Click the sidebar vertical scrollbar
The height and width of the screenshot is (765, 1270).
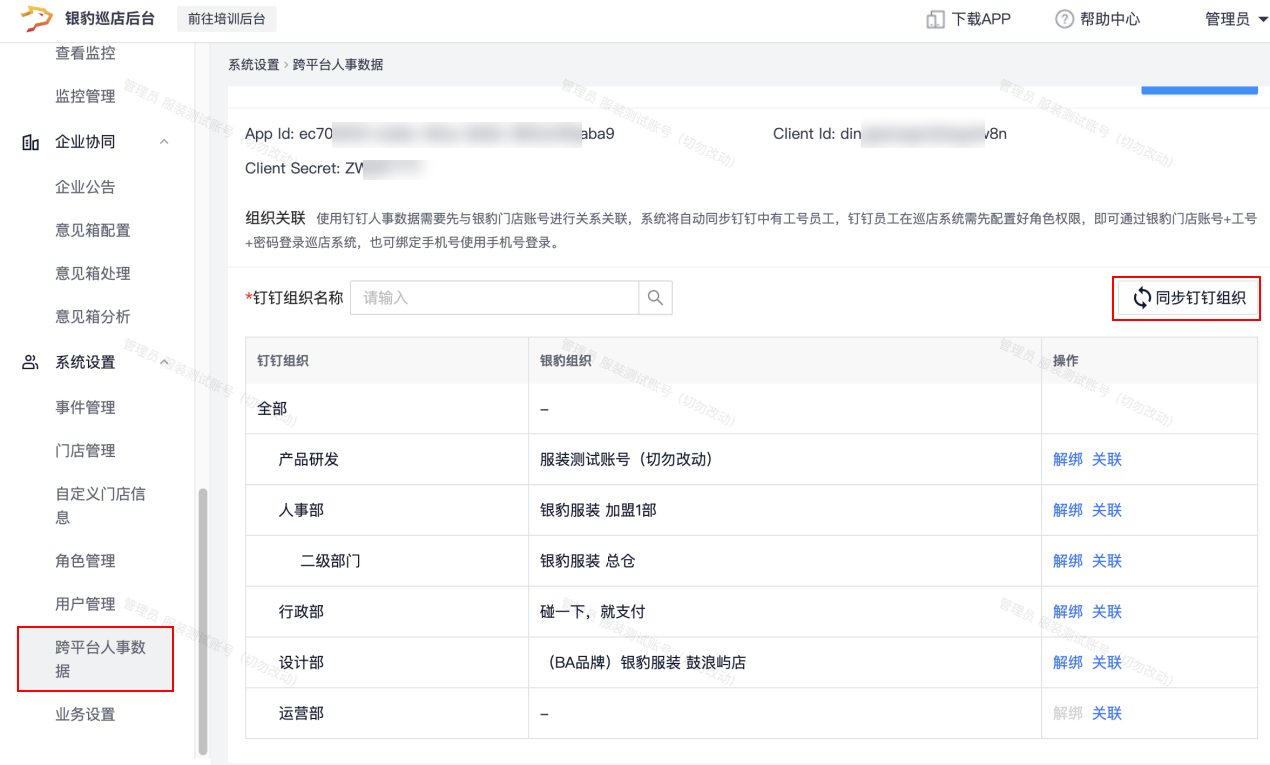click(x=203, y=620)
